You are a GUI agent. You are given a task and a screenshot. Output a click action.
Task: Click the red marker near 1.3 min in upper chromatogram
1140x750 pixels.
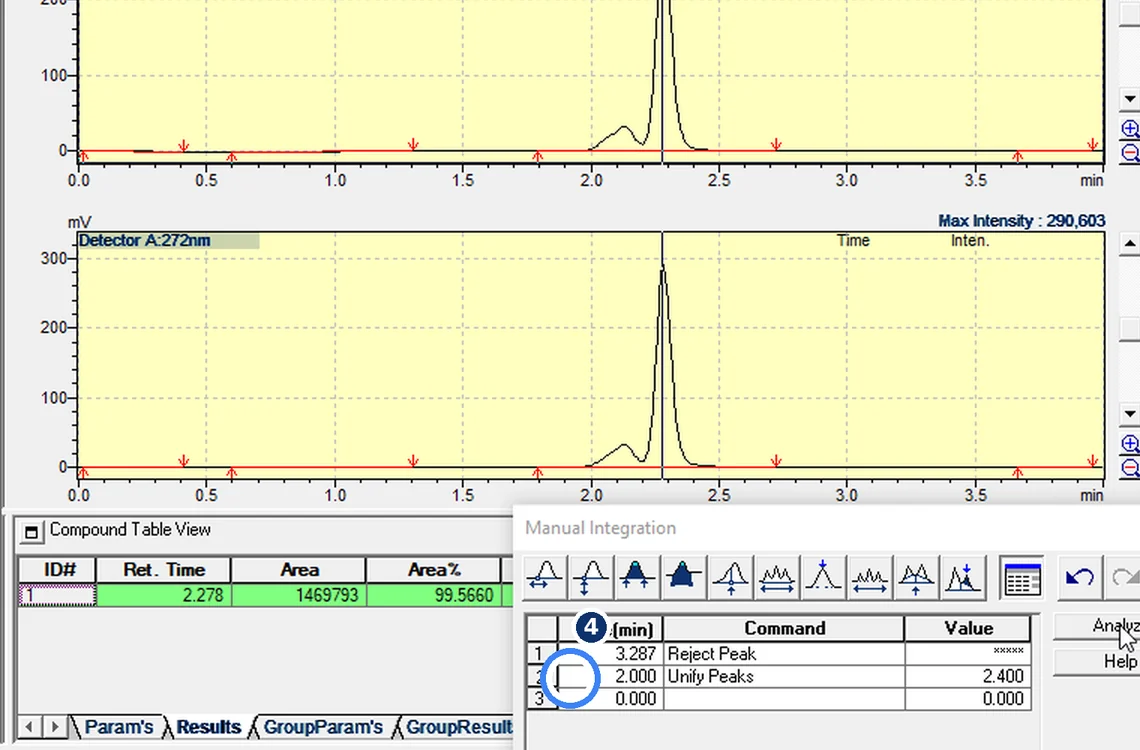tap(413, 144)
